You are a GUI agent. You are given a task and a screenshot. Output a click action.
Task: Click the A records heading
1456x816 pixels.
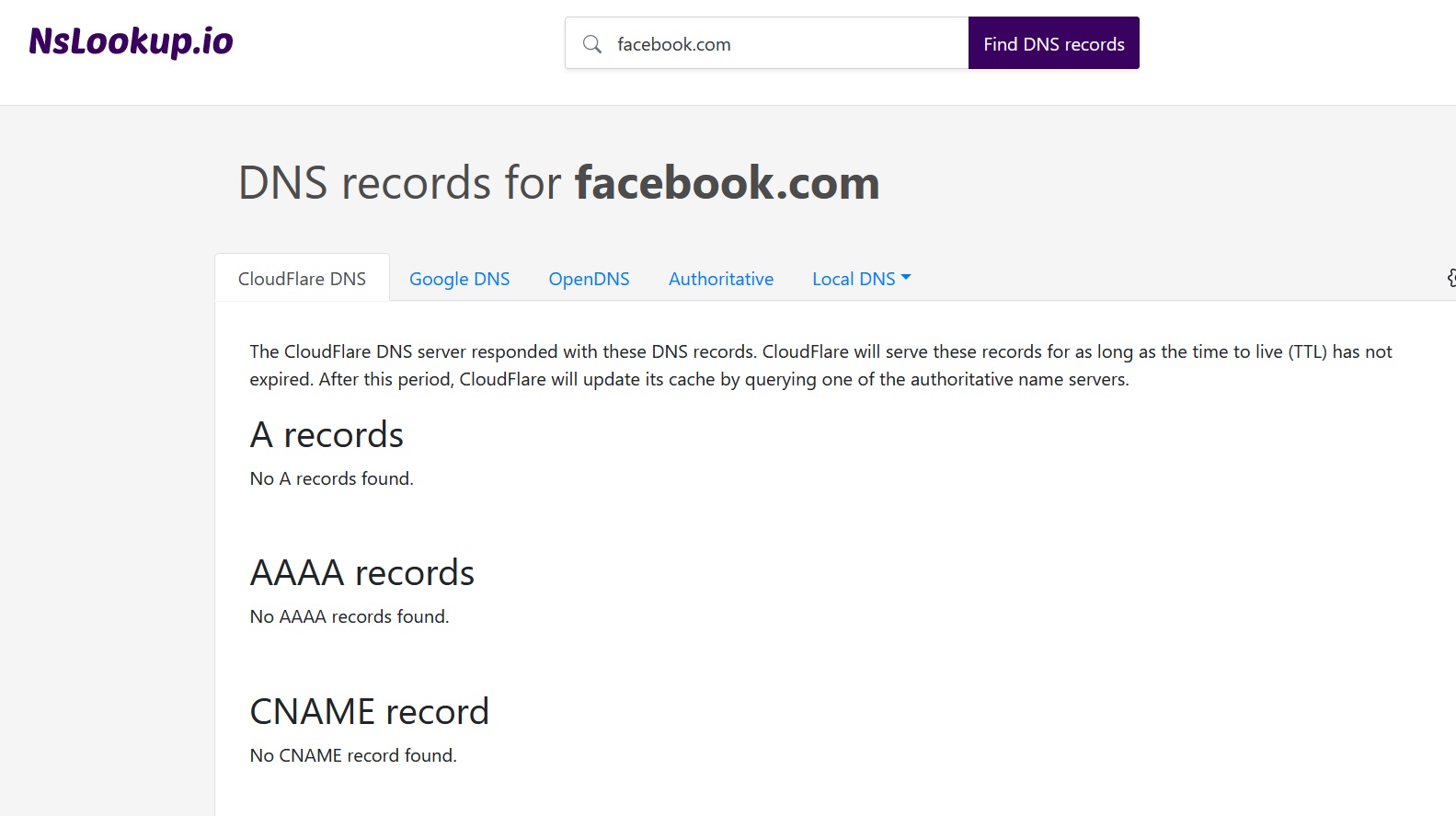(x=327, y=435)
